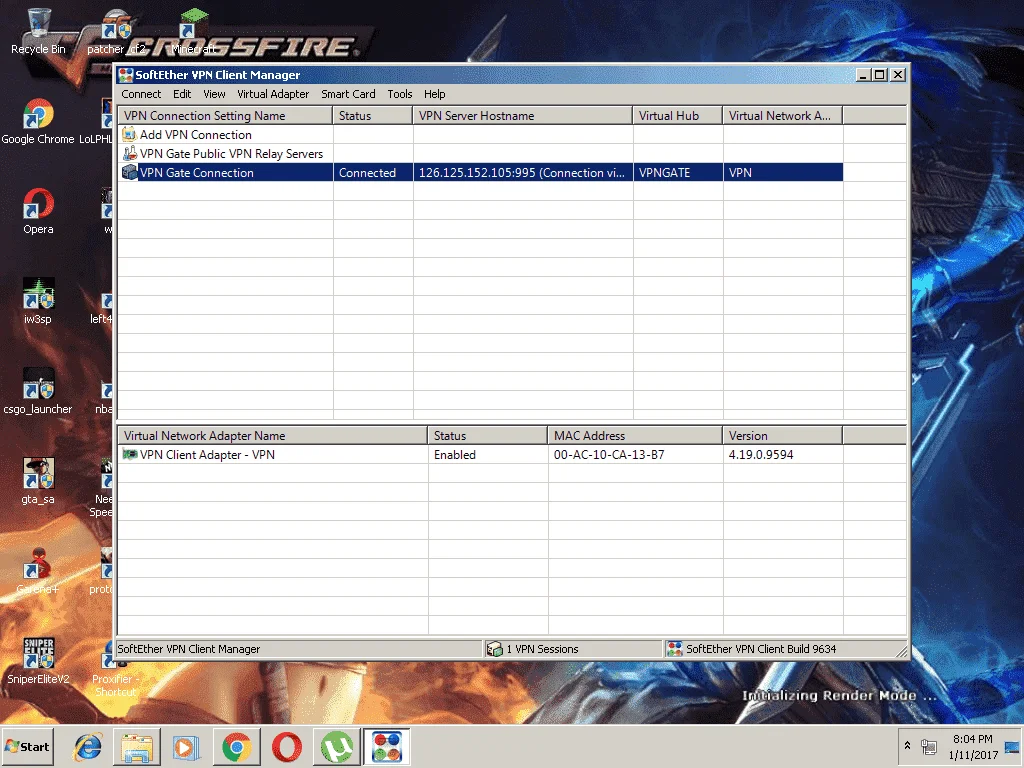Click the VPN Client Adapter network card icon
The width and height of the screenshot is (1024, 768).
pyautogui.click(x=129, y=455)
